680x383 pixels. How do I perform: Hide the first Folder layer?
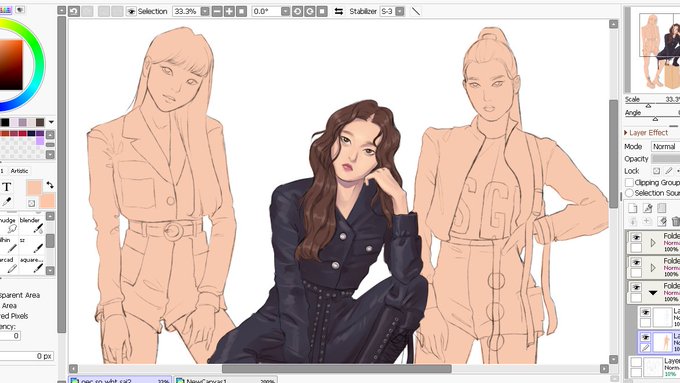636,237
